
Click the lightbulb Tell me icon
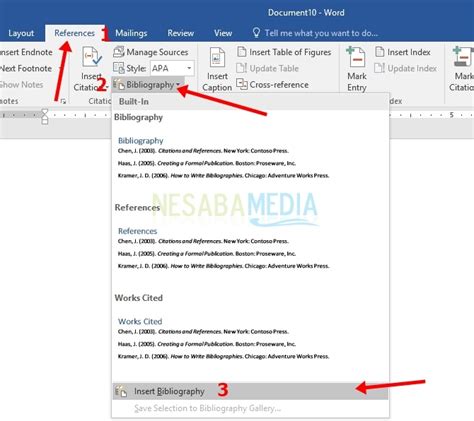(256, 33)
